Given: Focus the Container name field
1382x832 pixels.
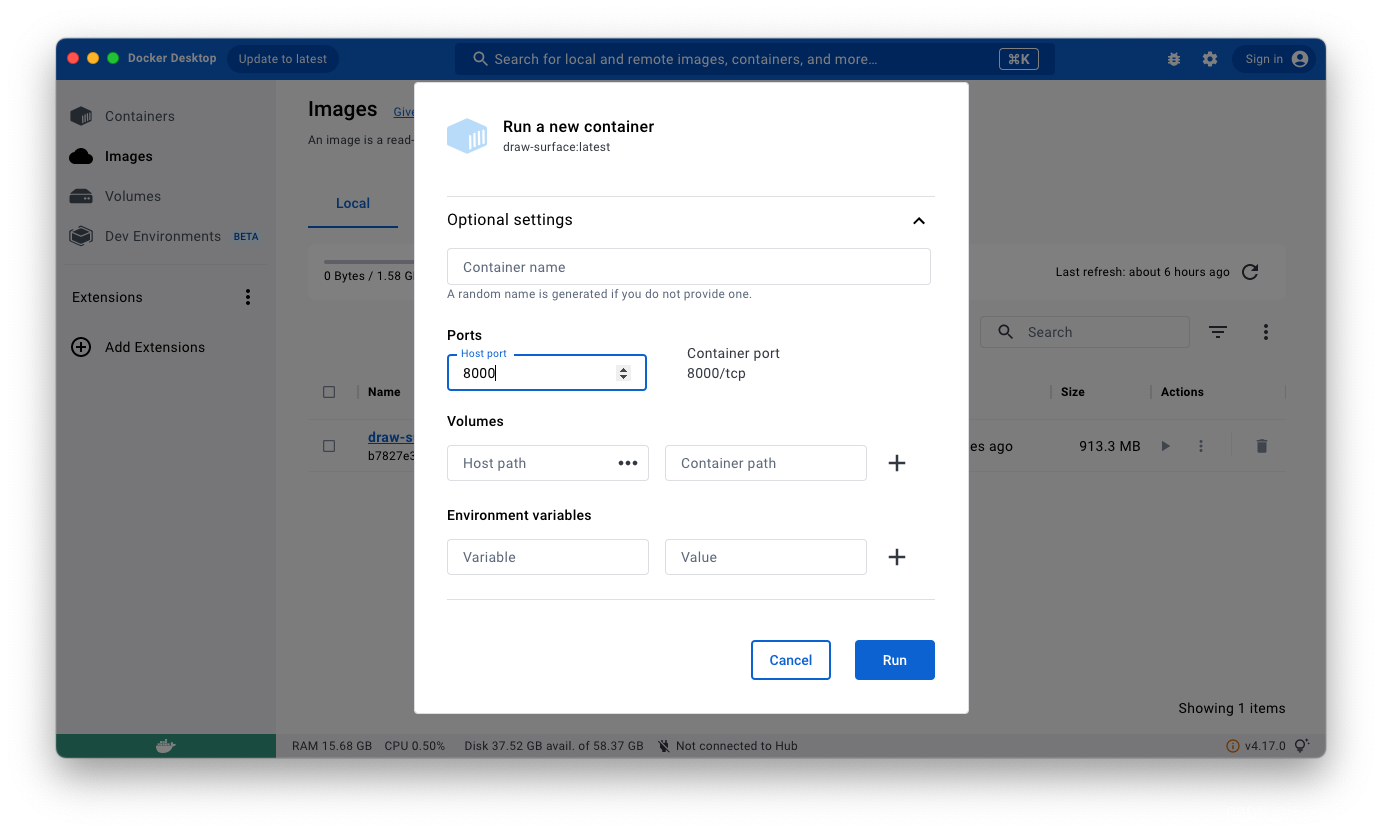Looking at the screenshot, I should [x=689, y=267].
